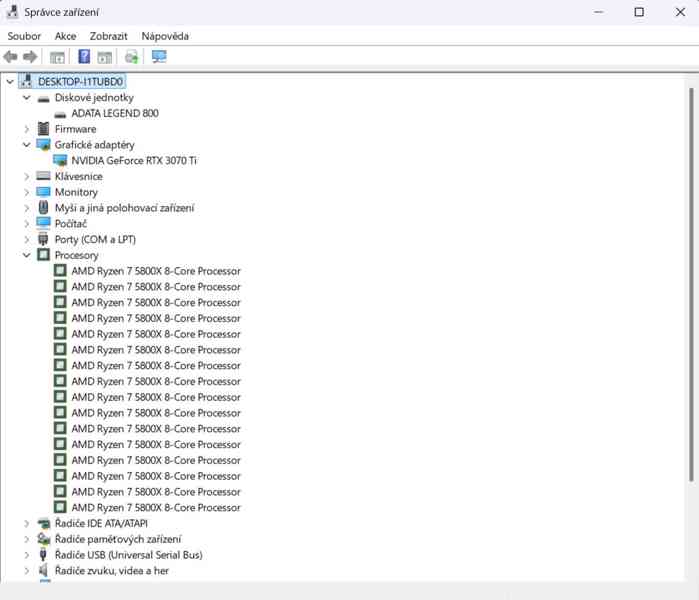Click the Řadiče IDE ATA/ATAPI controller icon
699x600 pixels.
[43, 523]
